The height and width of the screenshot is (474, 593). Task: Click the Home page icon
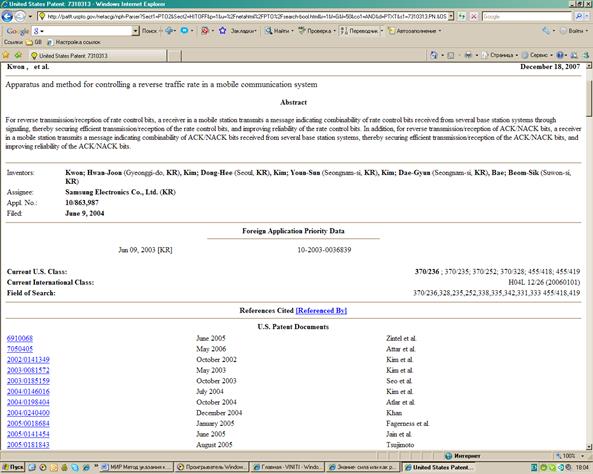click(x=434, y=56)
